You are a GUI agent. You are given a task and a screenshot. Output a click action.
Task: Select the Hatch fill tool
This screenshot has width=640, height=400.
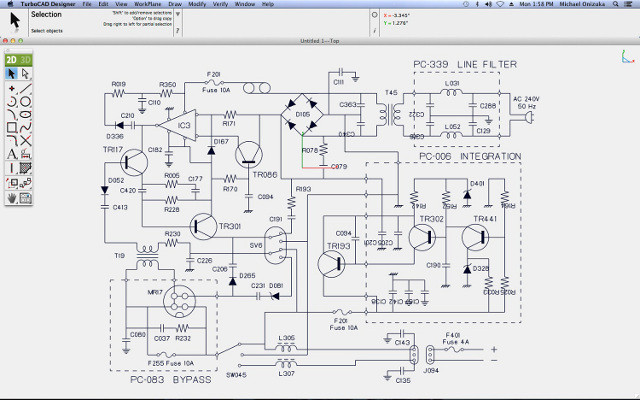tap(25, 168)
